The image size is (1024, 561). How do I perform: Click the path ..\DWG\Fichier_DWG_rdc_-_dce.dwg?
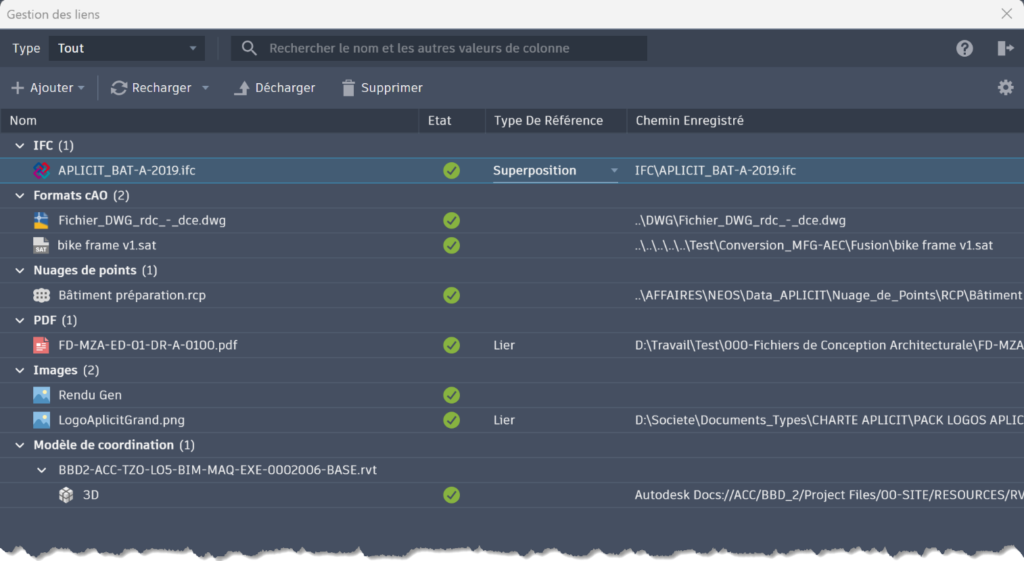pos(740,220)
